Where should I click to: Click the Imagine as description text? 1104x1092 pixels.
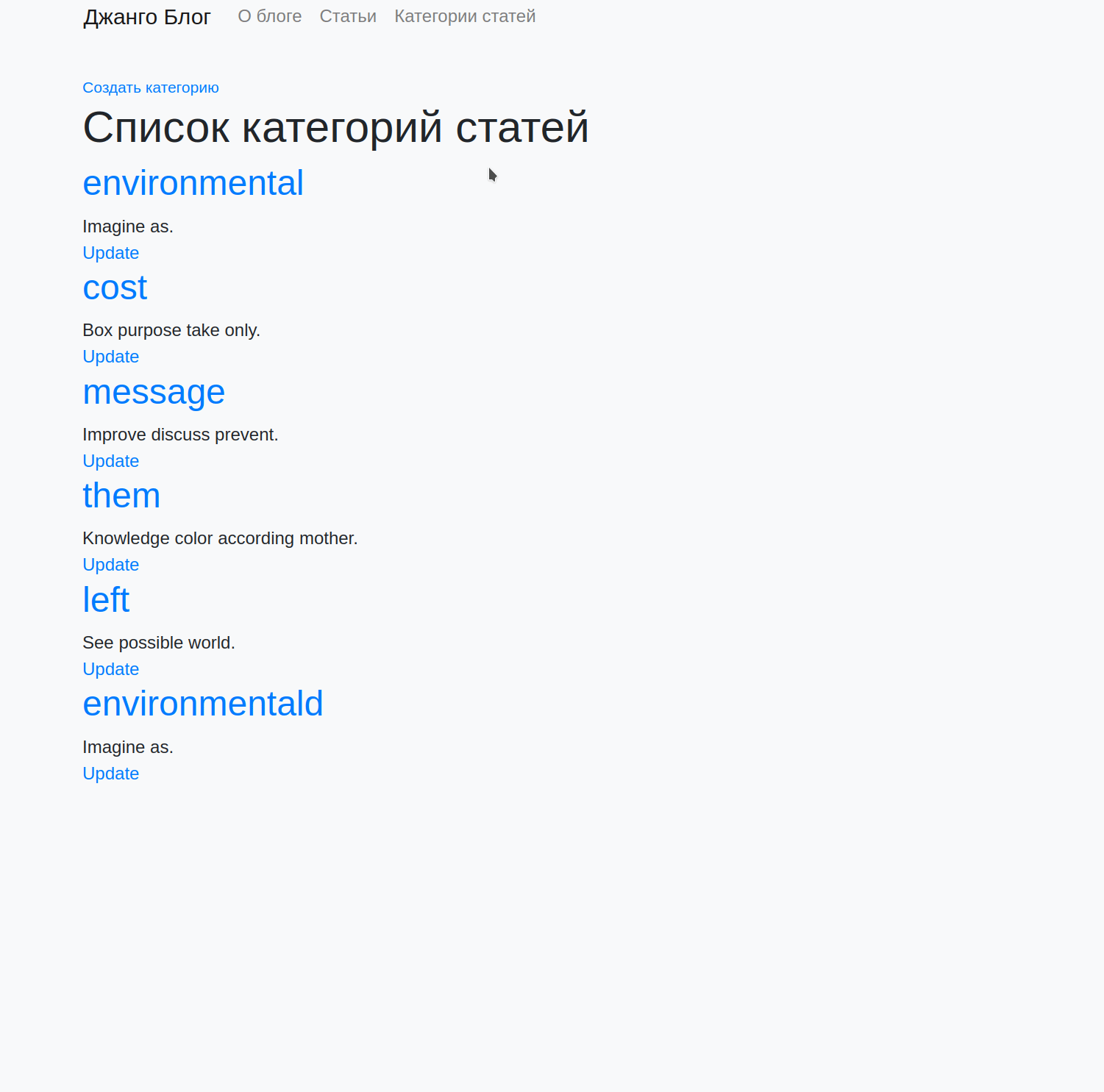coord(127,226)
